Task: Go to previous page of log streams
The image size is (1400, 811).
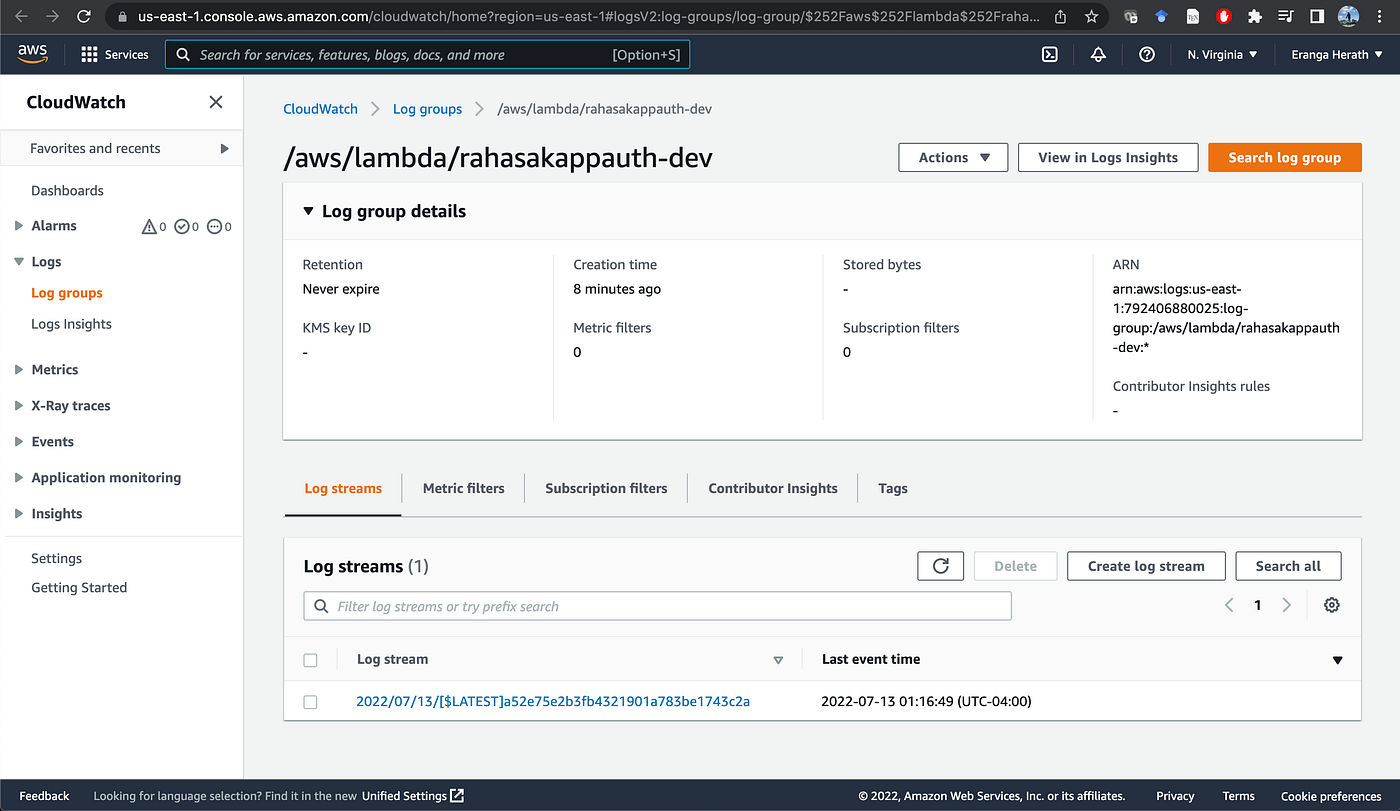Action: tap(1229, 605)
